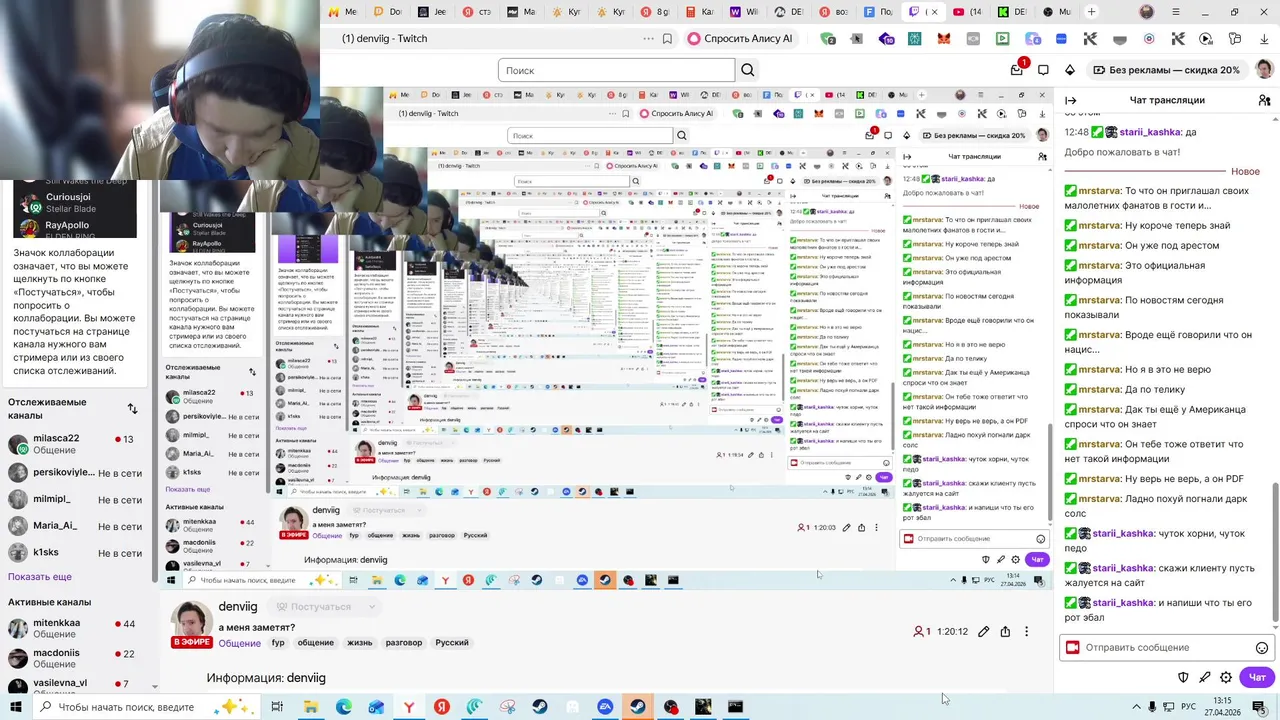Open the taskbar clock showing 13:15
This screenshot has height=720, width=1280.
1222,707
